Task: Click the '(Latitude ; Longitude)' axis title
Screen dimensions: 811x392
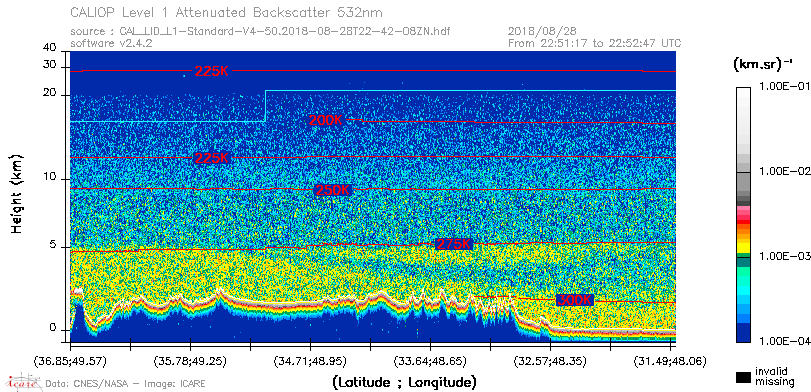Action: [x=404, y=383]
